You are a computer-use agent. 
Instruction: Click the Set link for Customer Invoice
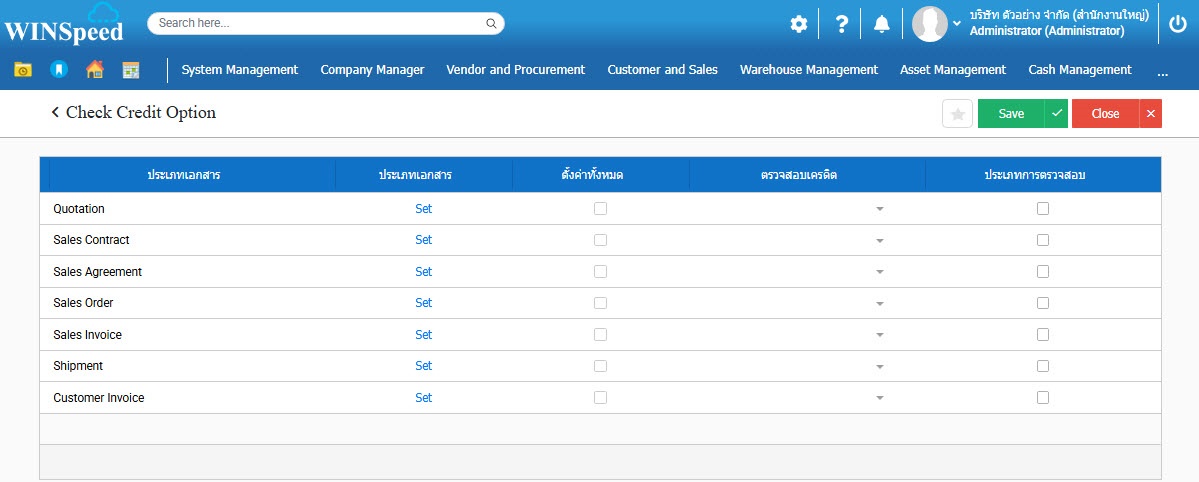(424, 398)
